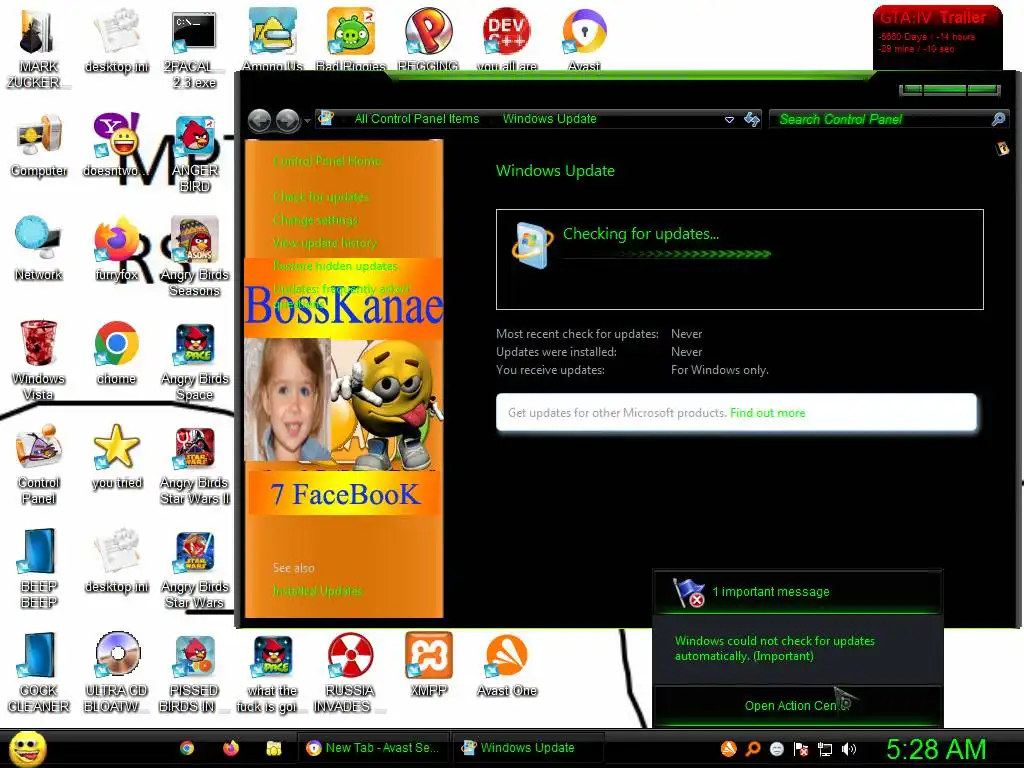Open the Computer desktop icon
This screenshot has height=768, width=1024.
39,145
